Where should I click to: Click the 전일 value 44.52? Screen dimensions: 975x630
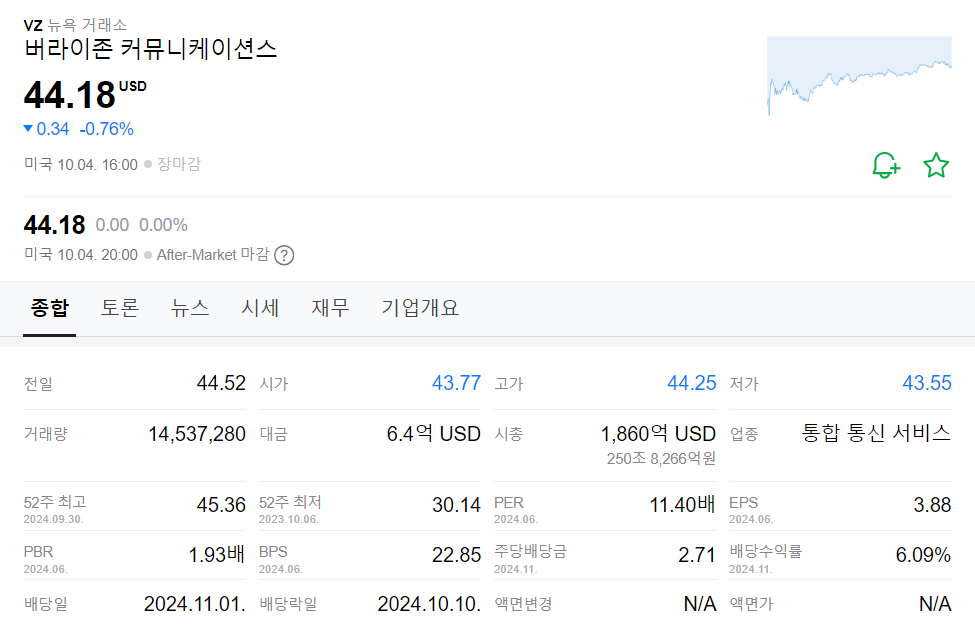point(221,383)
